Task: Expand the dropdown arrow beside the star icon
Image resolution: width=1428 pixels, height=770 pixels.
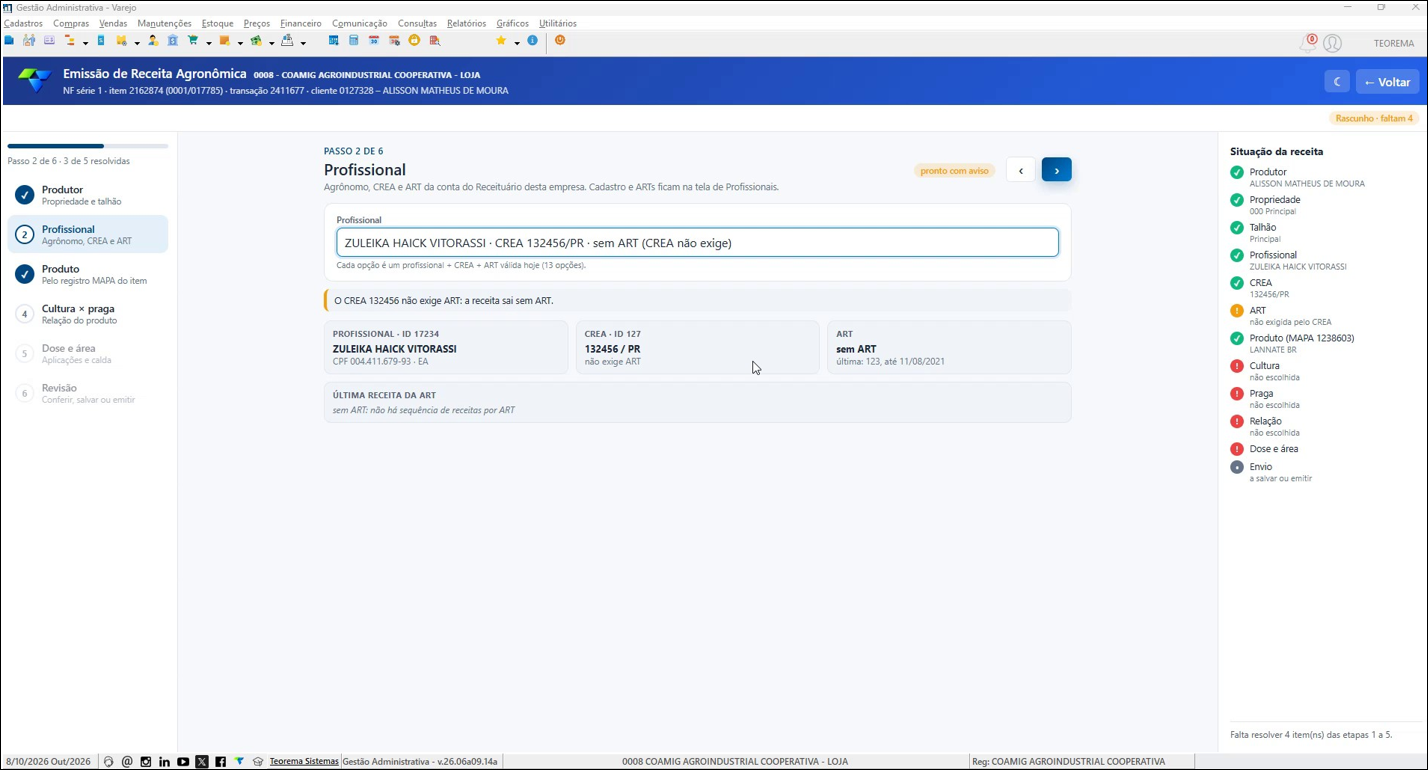Action: click(x=517, y=43)
